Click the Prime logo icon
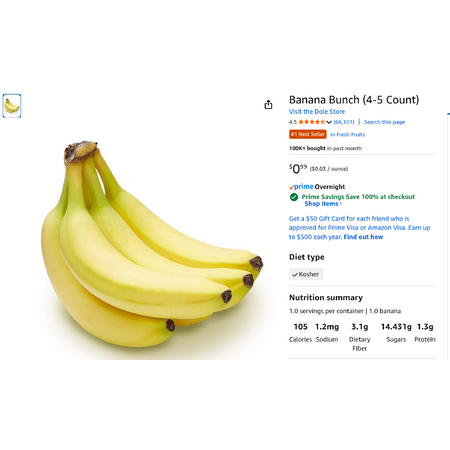This screenshot has height=450, width=450. pos(301,187)
